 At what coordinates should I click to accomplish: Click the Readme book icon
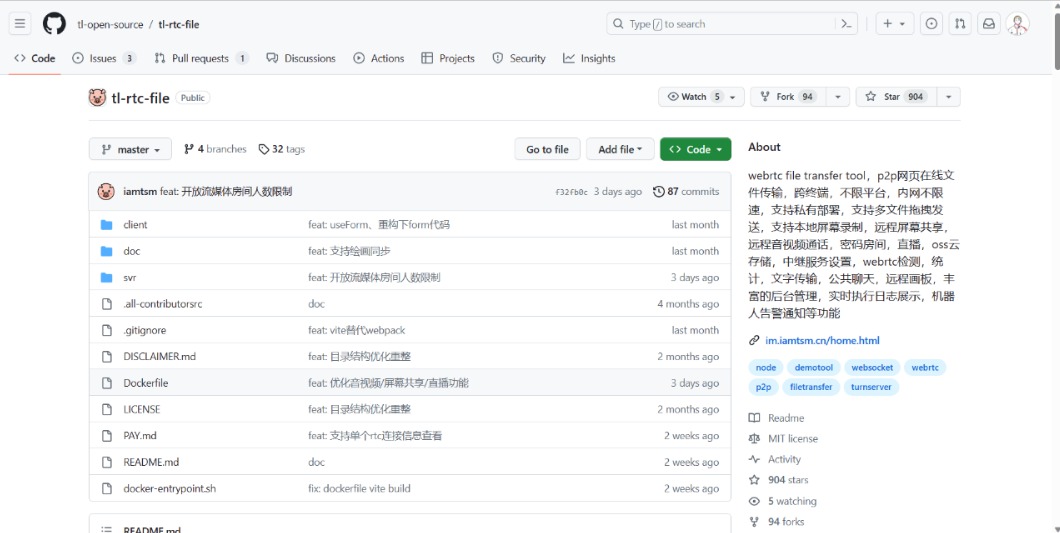point(754,418)
